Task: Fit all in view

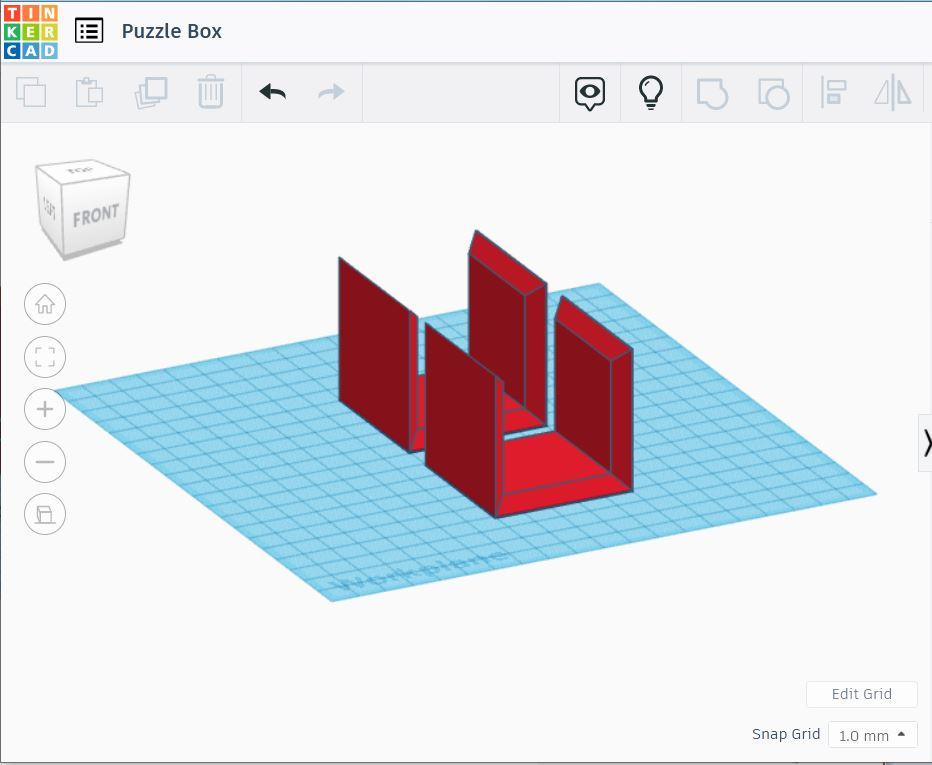Action: pos(45,357)
